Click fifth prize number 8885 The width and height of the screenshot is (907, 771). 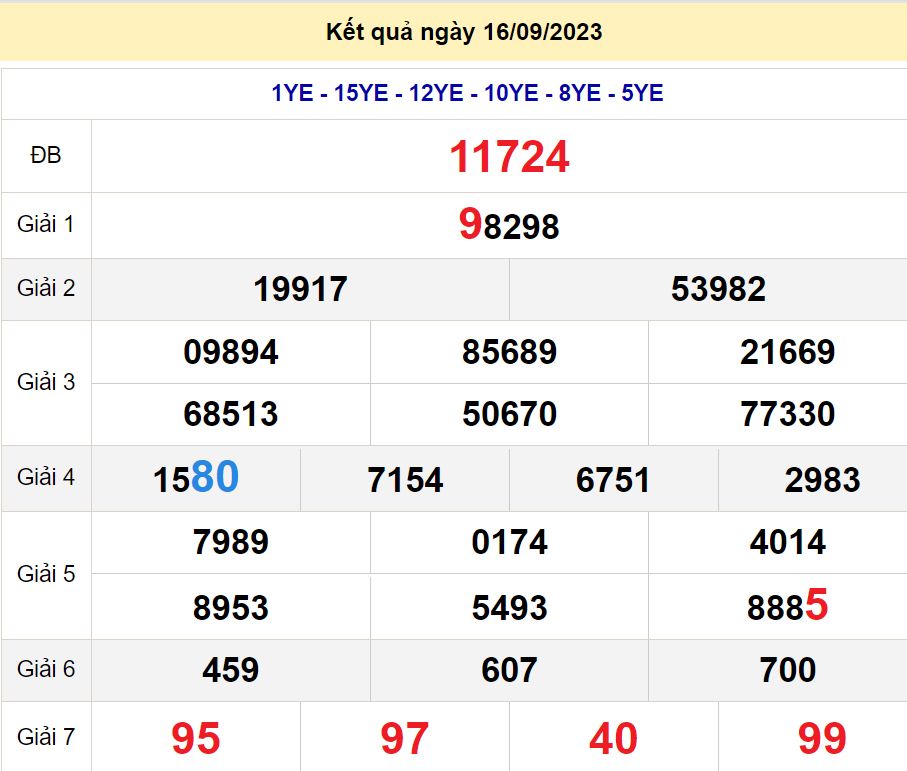788,606
